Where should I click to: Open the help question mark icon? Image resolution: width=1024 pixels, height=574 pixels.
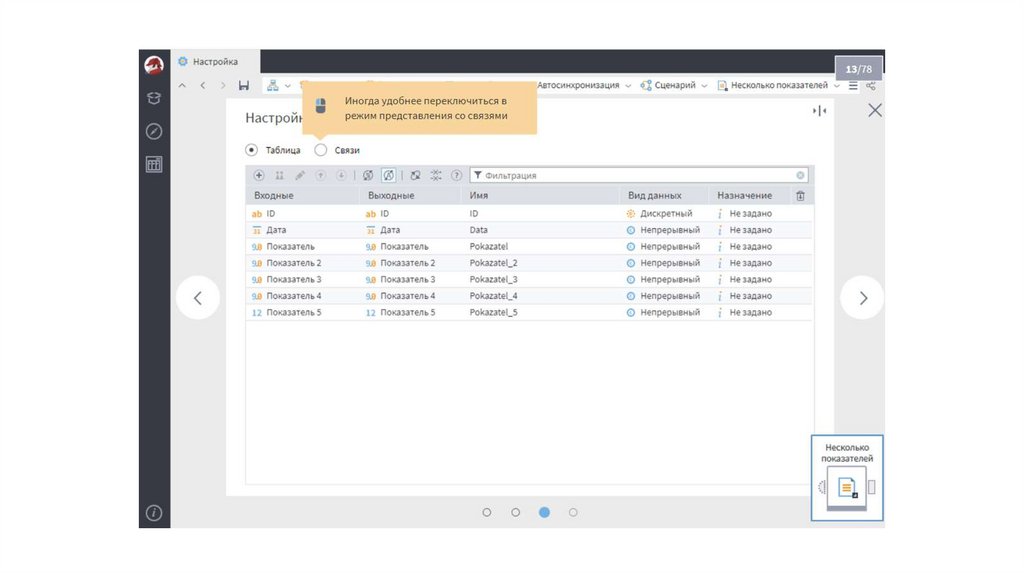click(x=457, y=175)
